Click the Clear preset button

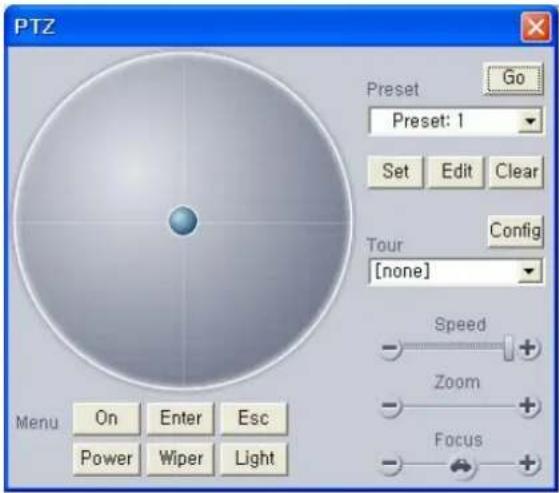516,171
